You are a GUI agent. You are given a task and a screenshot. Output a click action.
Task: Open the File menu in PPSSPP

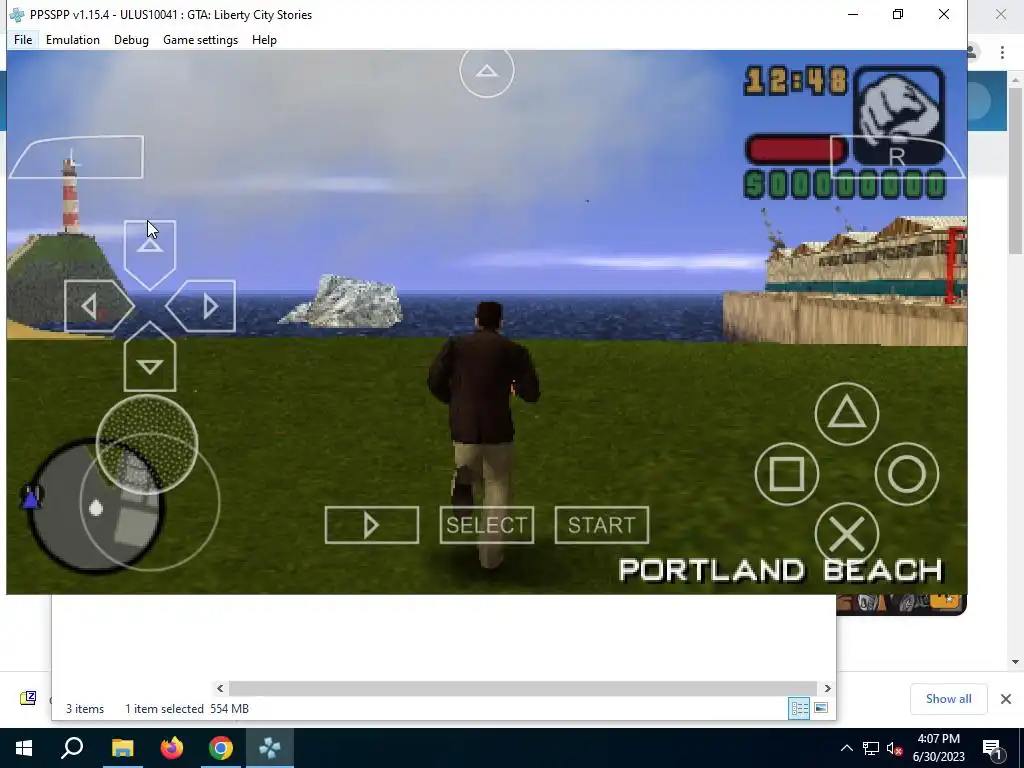[x=23, y=40]
